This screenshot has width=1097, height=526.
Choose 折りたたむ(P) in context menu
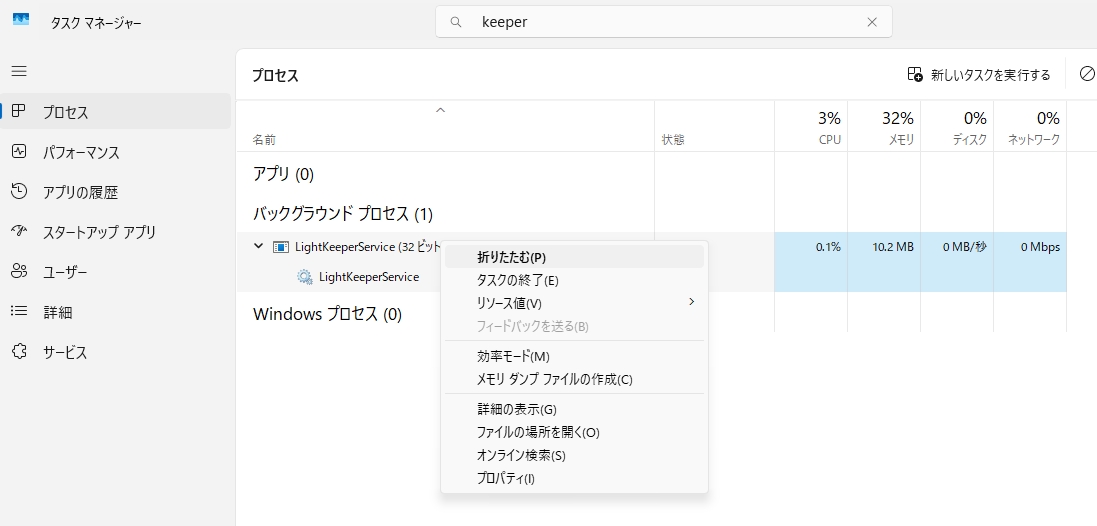(x=574, y=257)
